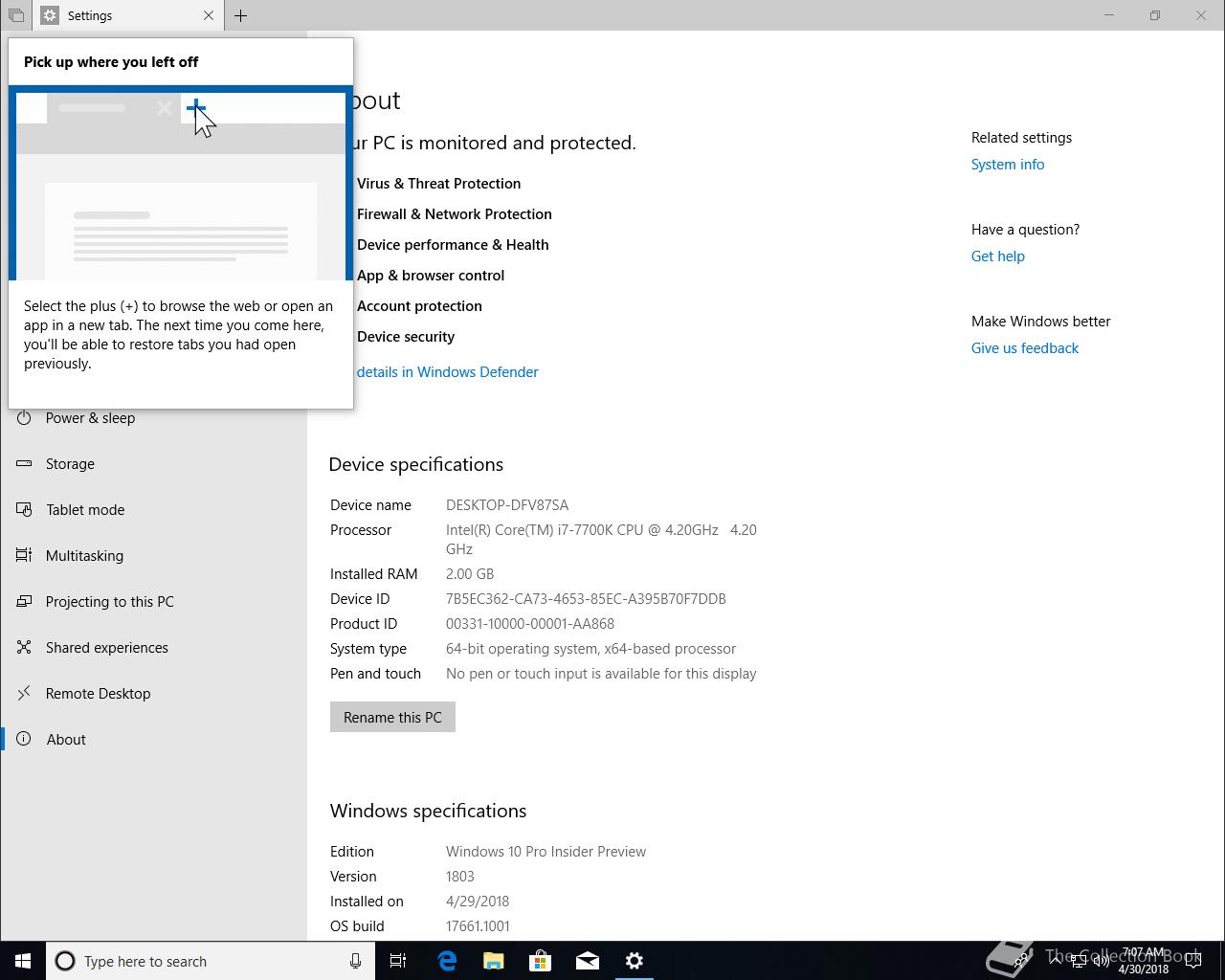Open Storage settings
This screenshot has height=980, width=1225.
click(70, 463)
